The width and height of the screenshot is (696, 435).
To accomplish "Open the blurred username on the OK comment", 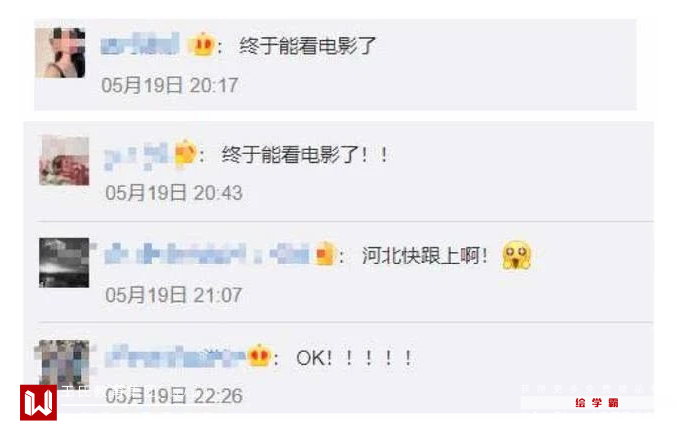I will coord(175,356).
